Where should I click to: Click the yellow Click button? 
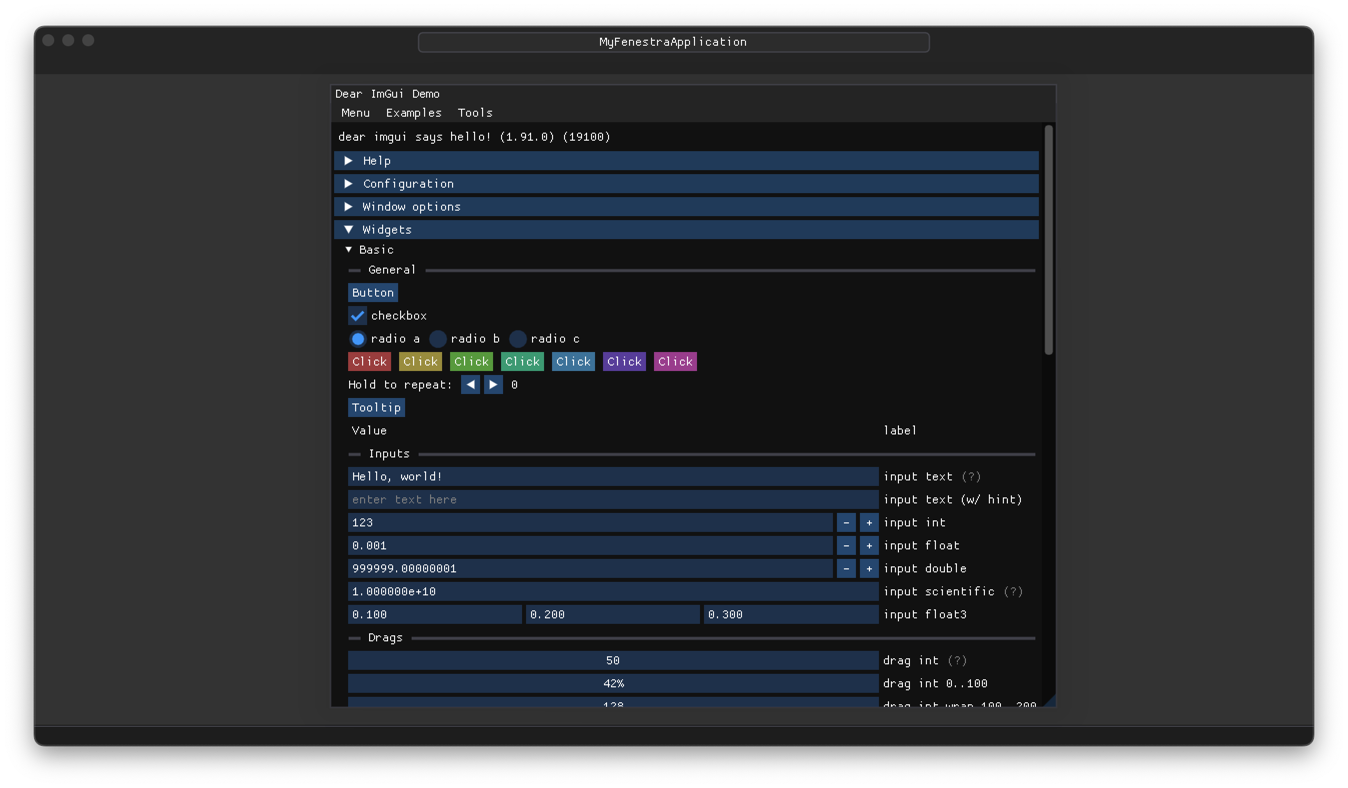pos(420,361)
